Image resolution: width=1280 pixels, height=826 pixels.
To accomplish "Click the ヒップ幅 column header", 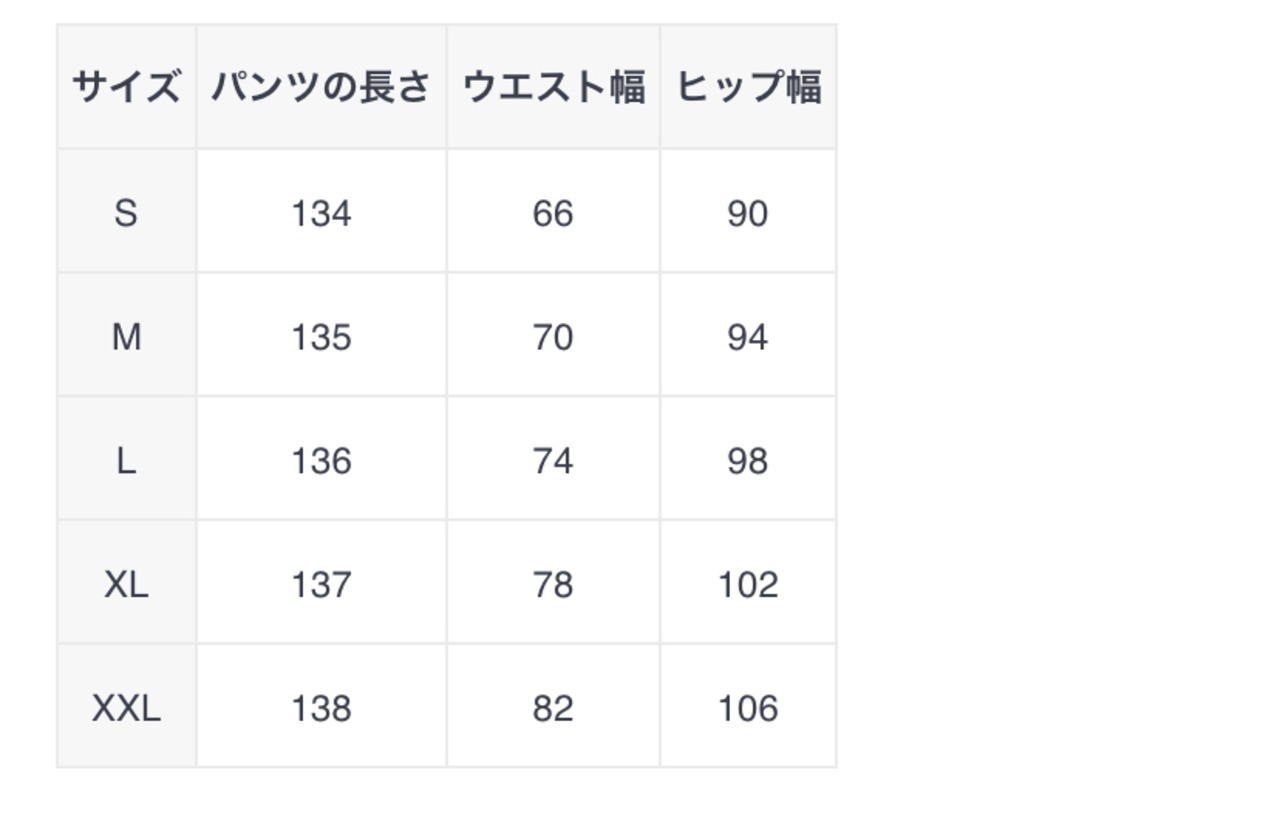I will click(748, 87).
